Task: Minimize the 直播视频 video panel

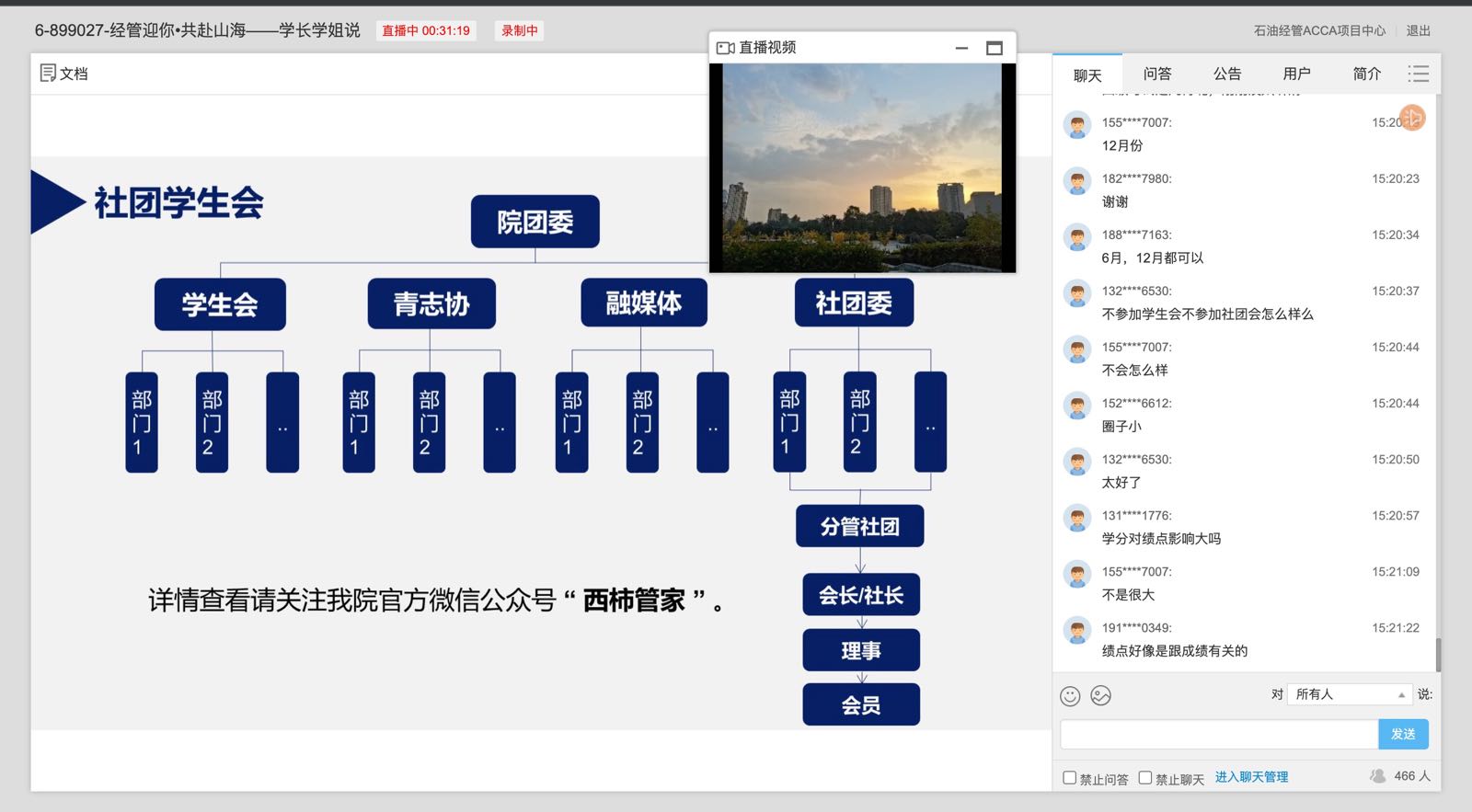Action: 961,48
